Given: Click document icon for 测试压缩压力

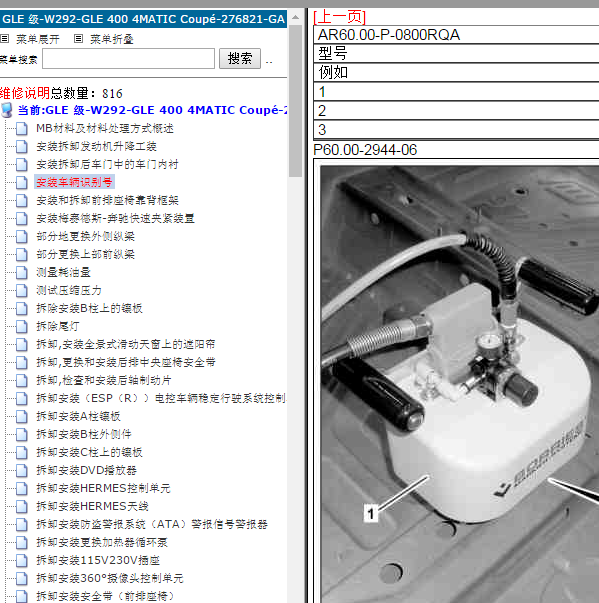Looking at the screenshot, I should (22, 290).
